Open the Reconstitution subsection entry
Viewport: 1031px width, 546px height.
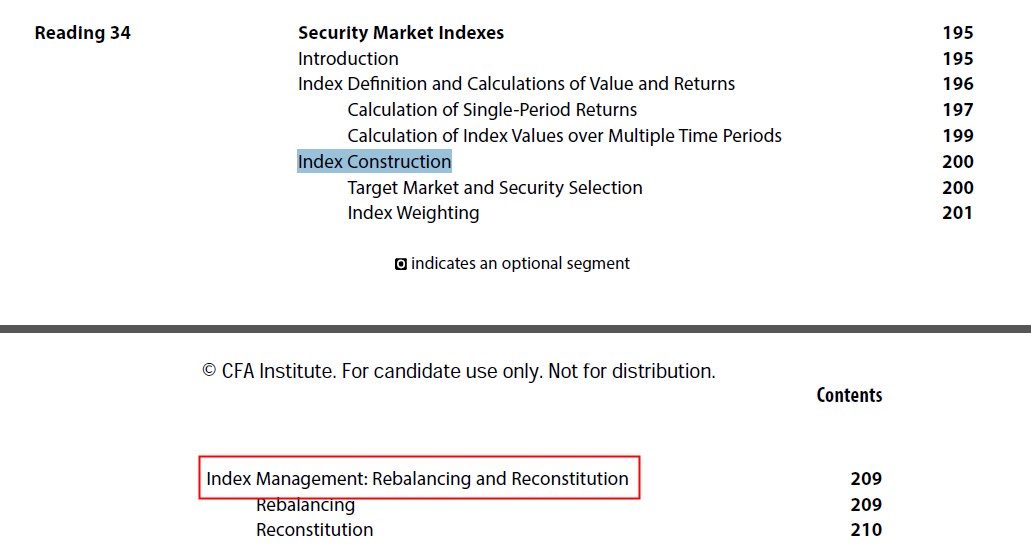tap(314, 530)
